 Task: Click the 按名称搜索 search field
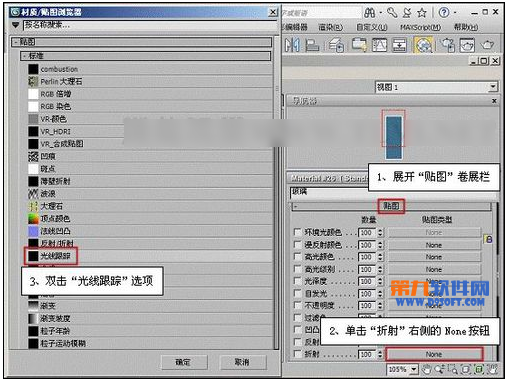point(150,25)
